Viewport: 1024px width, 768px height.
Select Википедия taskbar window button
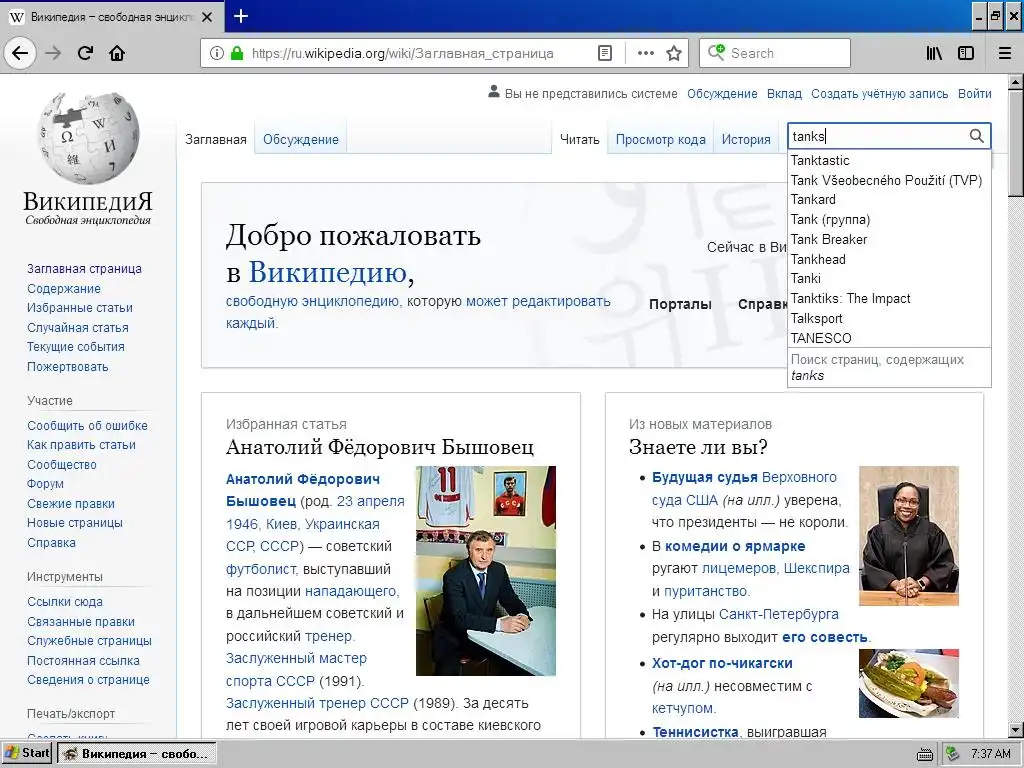coord(136,754)
